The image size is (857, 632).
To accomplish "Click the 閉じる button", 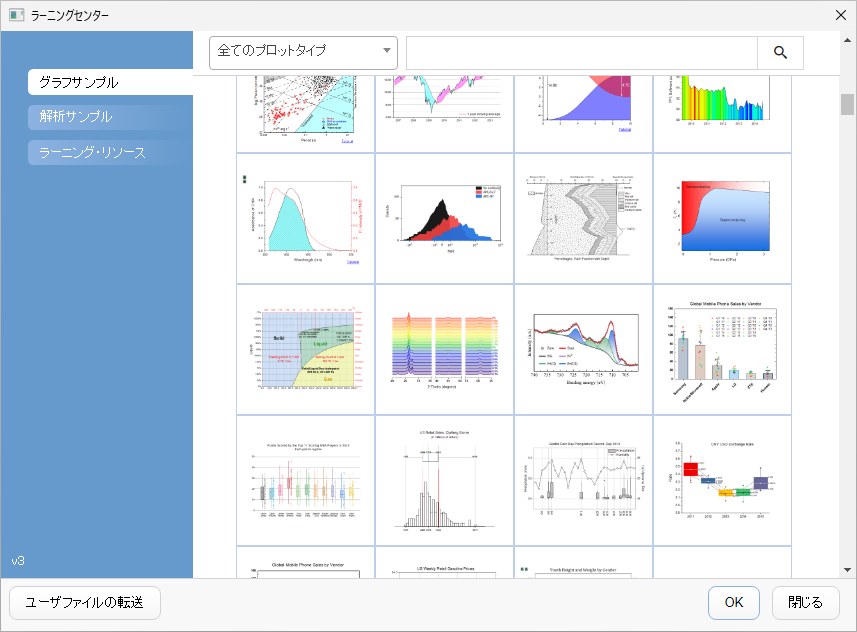I will point(805,602).
